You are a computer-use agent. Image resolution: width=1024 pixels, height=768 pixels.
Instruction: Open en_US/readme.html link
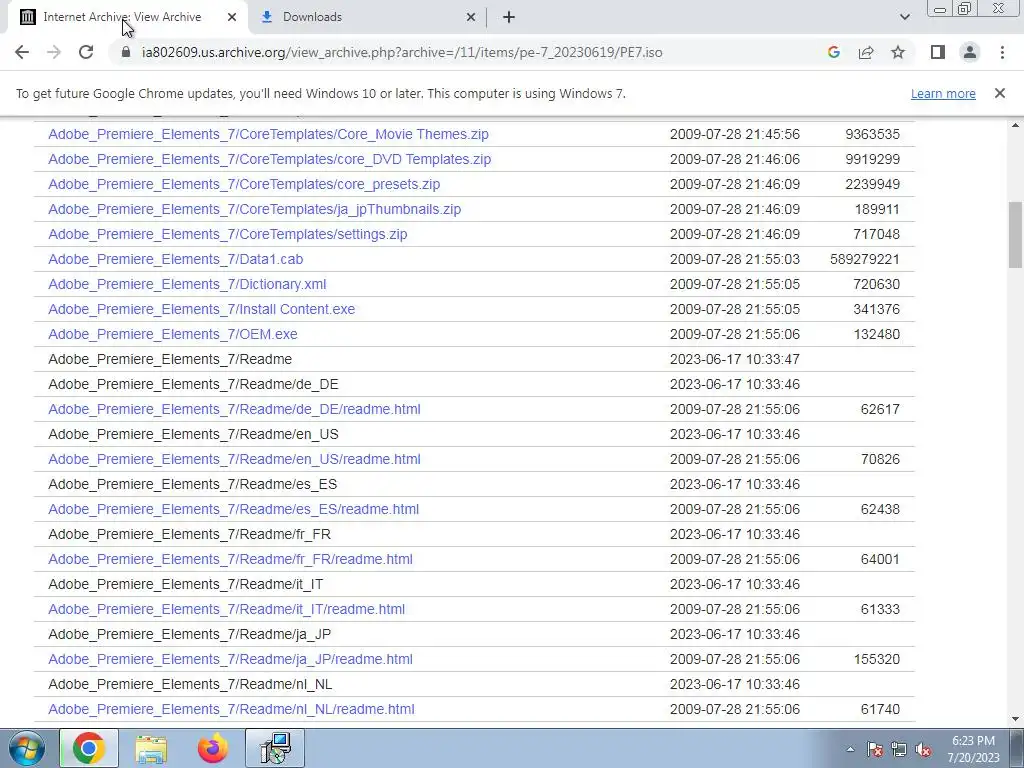(234, 459)
